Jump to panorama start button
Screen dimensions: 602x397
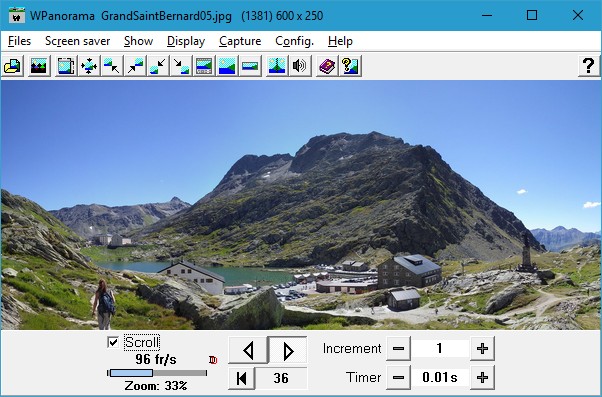coord(241,378)
